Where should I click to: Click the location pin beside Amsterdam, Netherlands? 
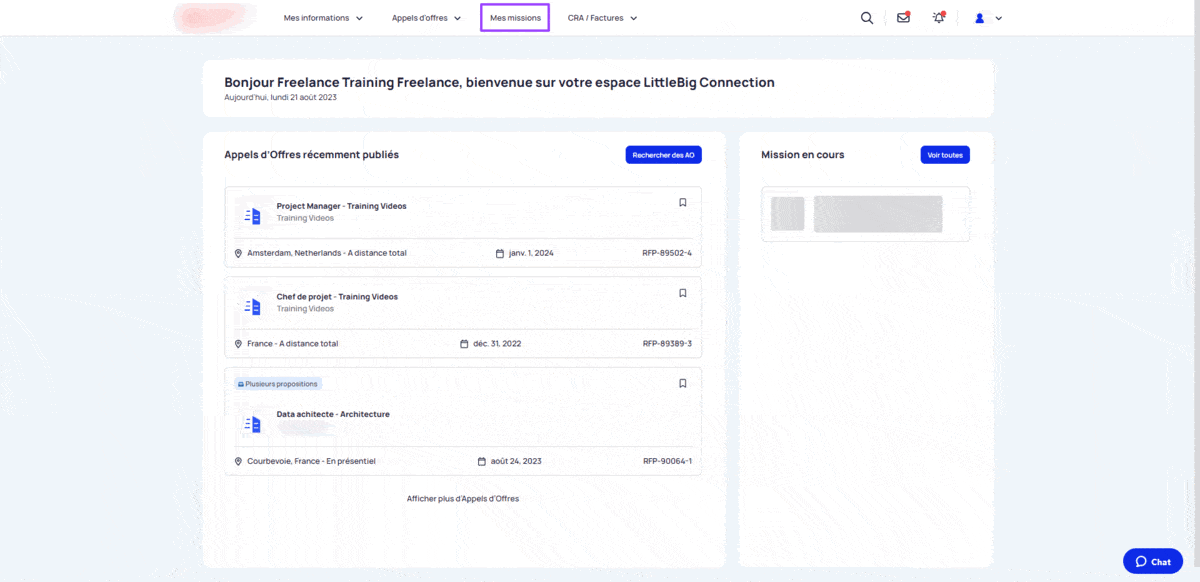[238, 253]
